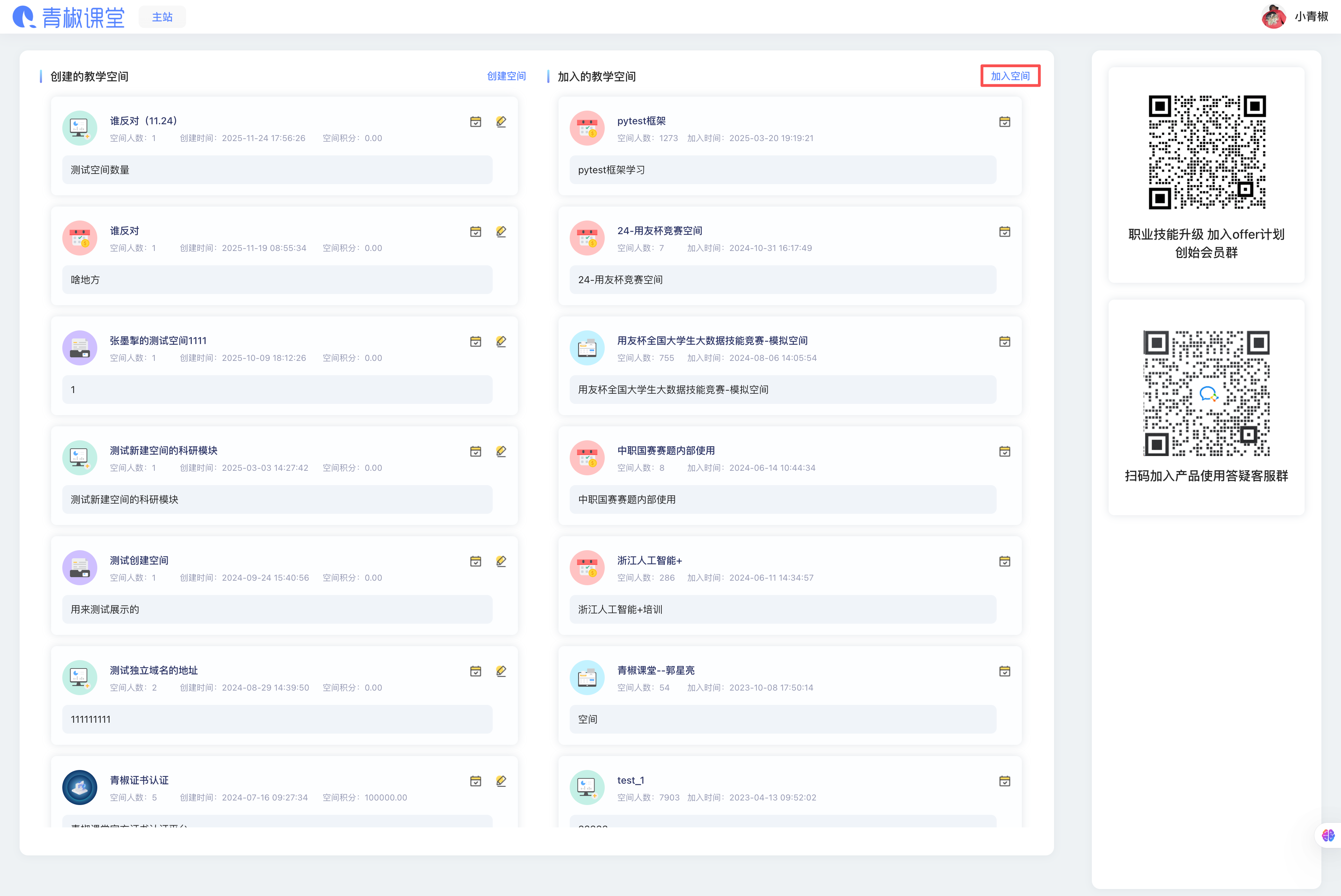Click edit icon for 测试创建空间

(x=501, y=561)
